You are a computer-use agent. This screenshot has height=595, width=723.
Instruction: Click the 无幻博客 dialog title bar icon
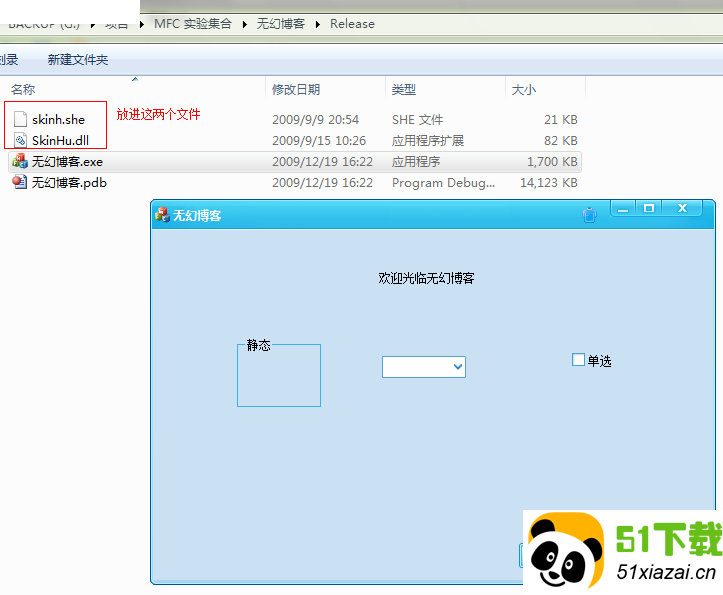(x=162, y=215)
